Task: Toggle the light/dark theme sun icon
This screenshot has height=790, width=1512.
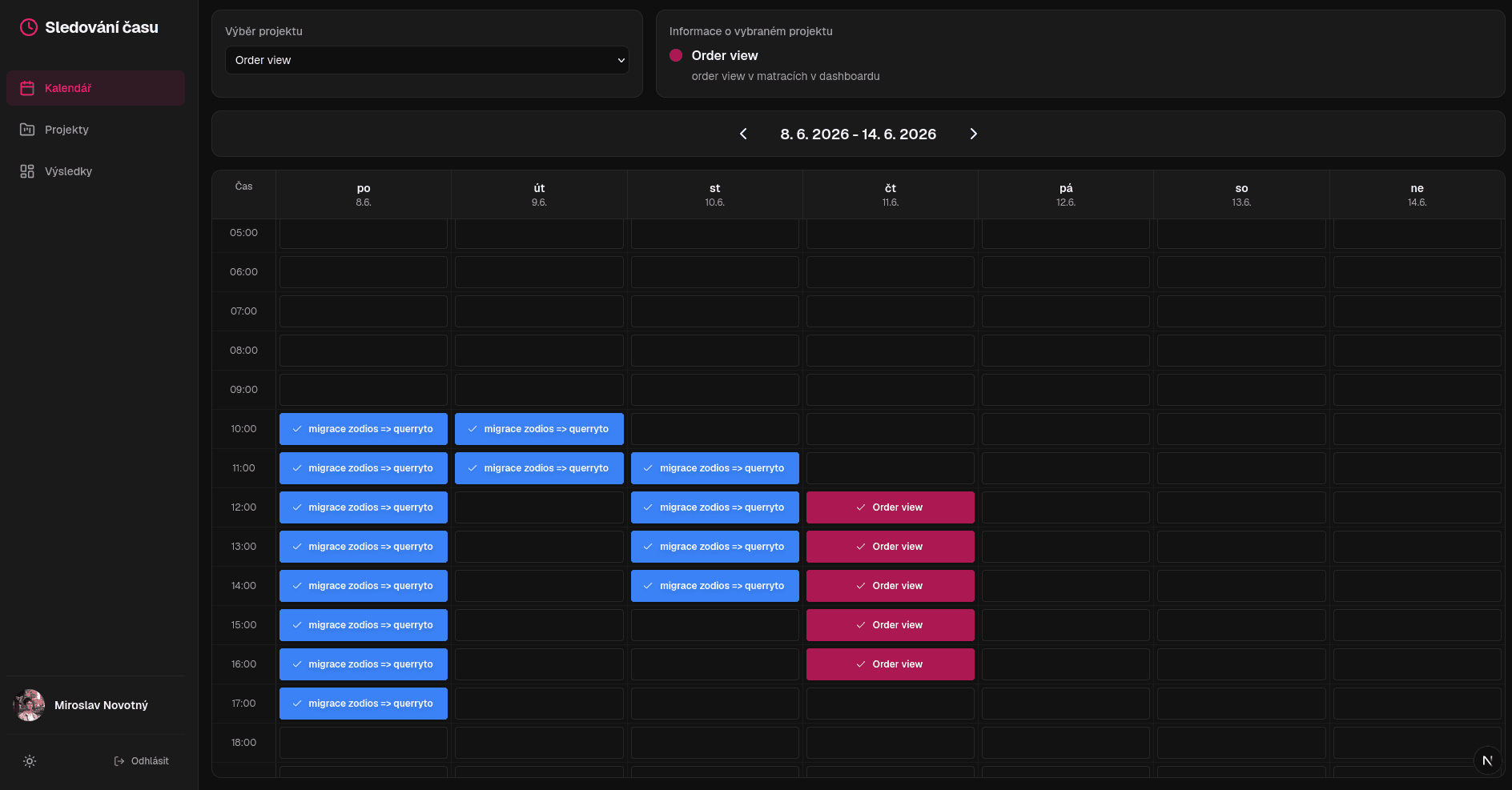Action: pos(30,761)
